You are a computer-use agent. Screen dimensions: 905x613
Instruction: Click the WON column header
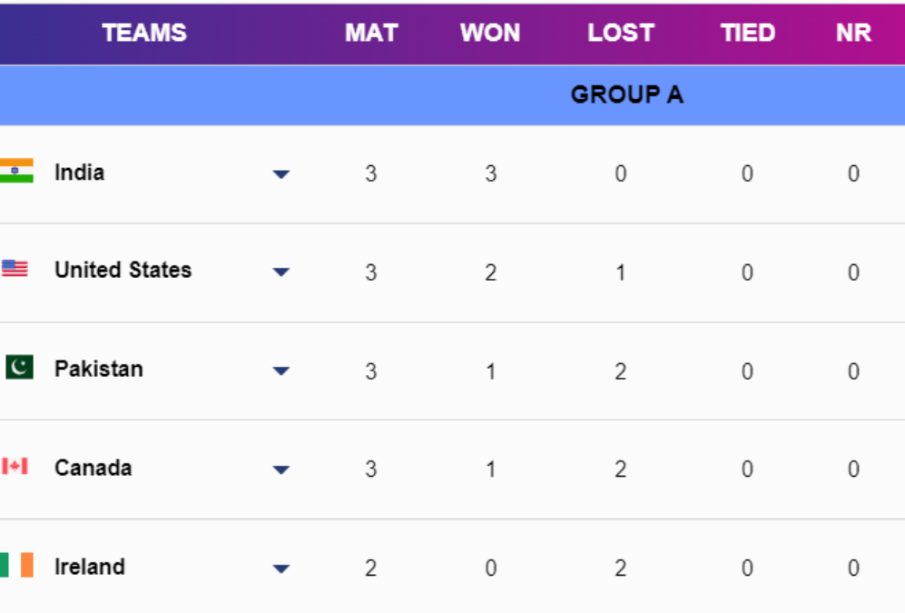tap(490, 33)
